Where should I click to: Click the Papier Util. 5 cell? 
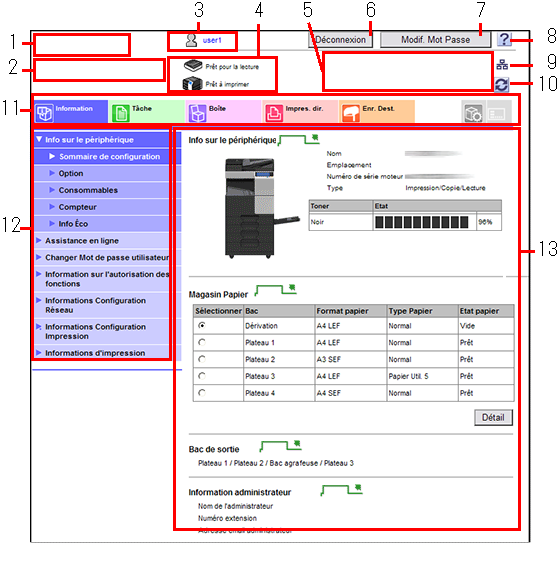point(422,376)
